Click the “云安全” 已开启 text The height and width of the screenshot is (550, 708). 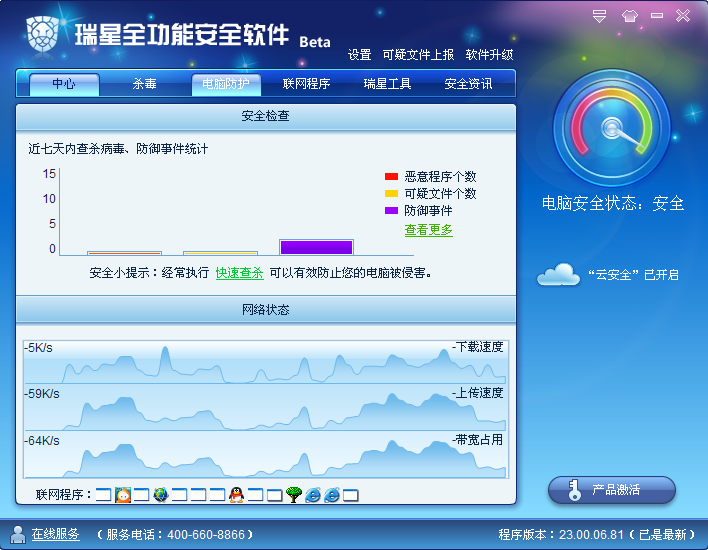pyautogui.click(x=633, y=275)
